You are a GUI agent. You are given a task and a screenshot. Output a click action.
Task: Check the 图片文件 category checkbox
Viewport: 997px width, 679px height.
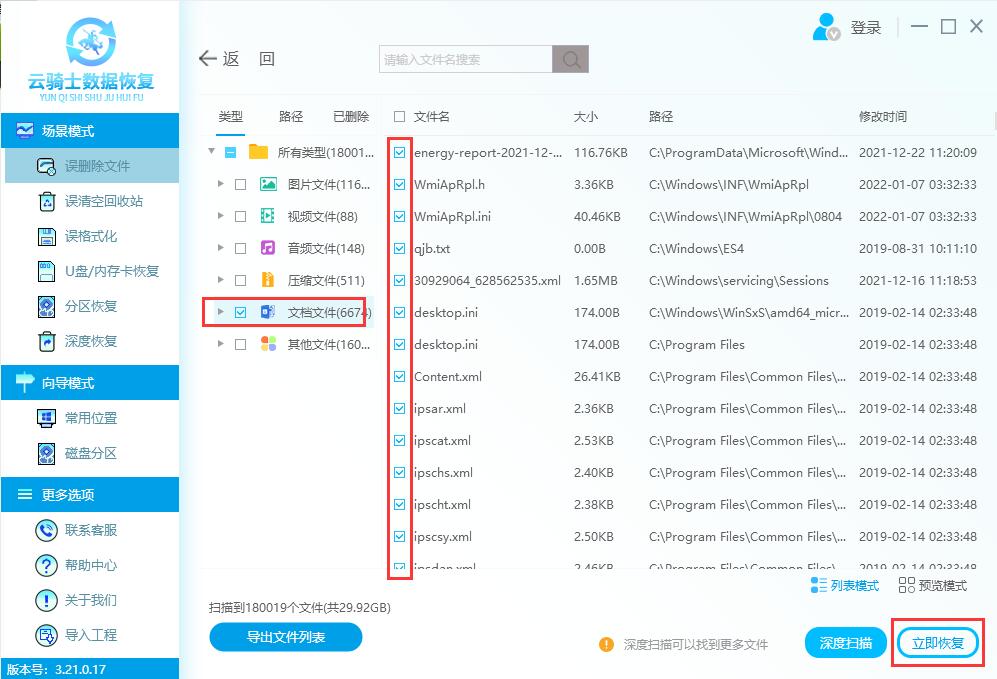pyautogui.click(x=240, y=184)
